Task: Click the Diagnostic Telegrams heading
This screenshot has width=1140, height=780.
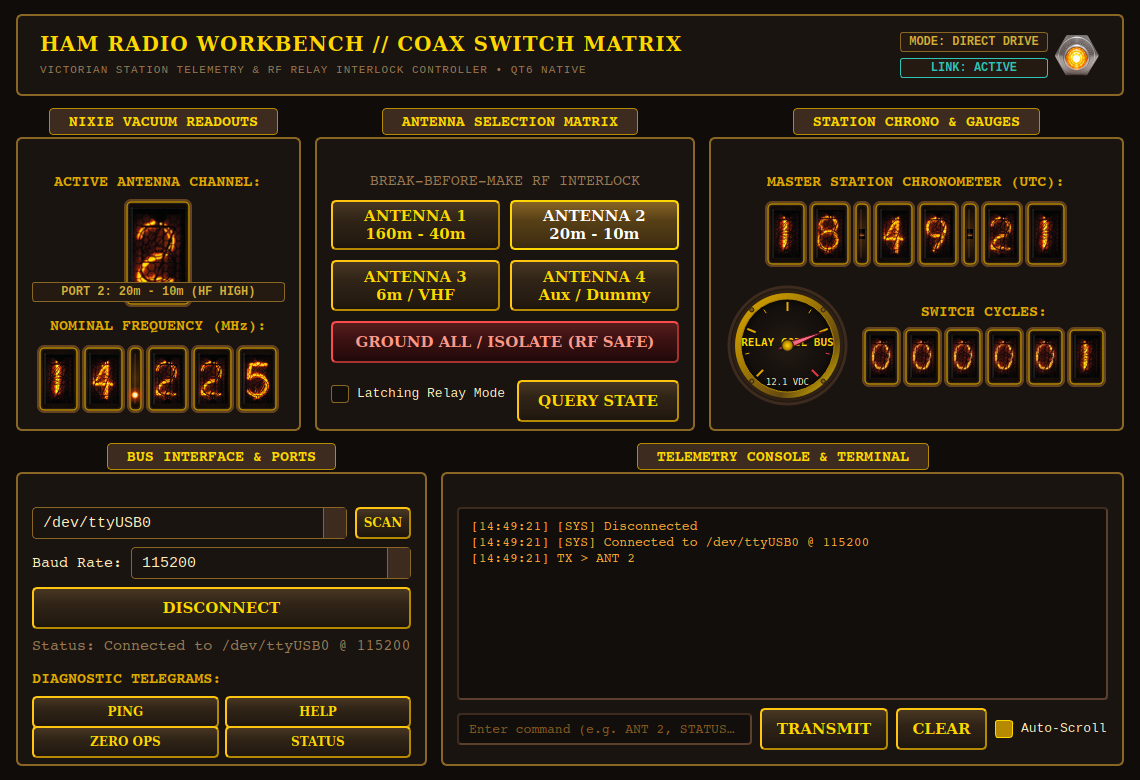Action: [x=126, y=678]
